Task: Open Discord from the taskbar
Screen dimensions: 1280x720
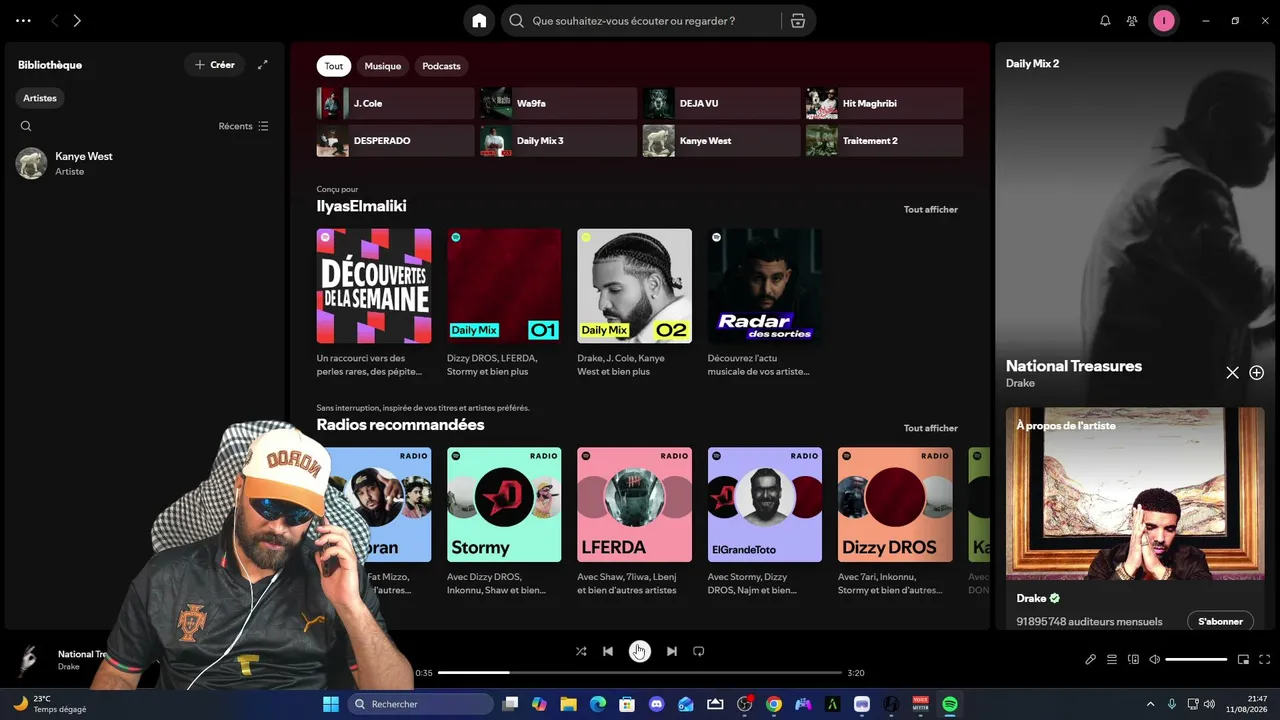Action: pyautogui.click(x=656, y=704)
